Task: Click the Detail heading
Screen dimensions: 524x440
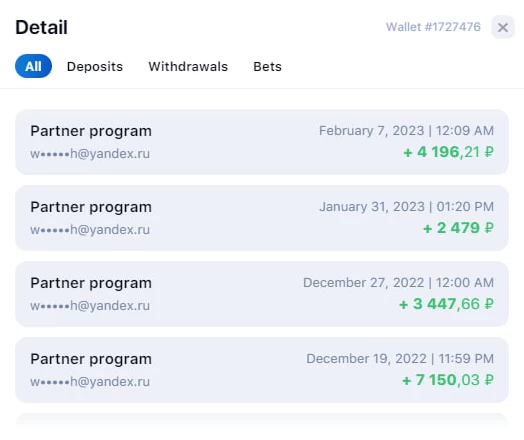Action: point(41,27)
